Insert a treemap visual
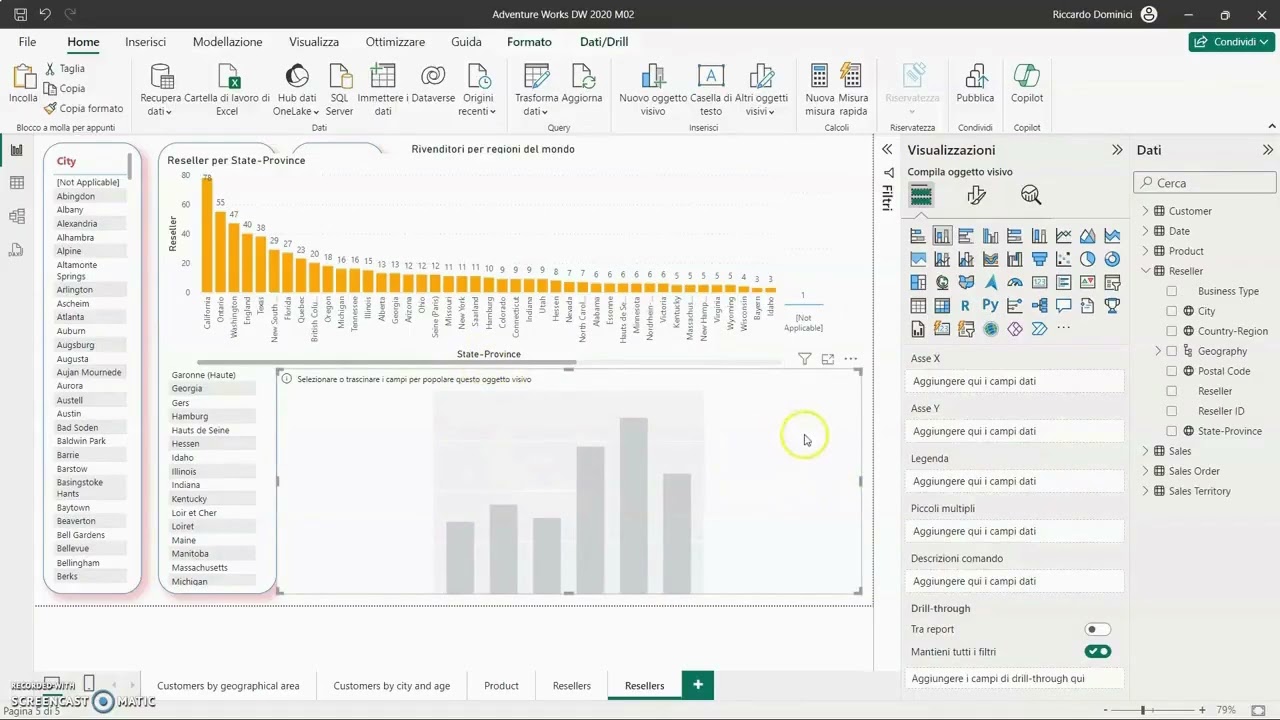This screenshot has height=720, width=1280. tap(918, 282)
